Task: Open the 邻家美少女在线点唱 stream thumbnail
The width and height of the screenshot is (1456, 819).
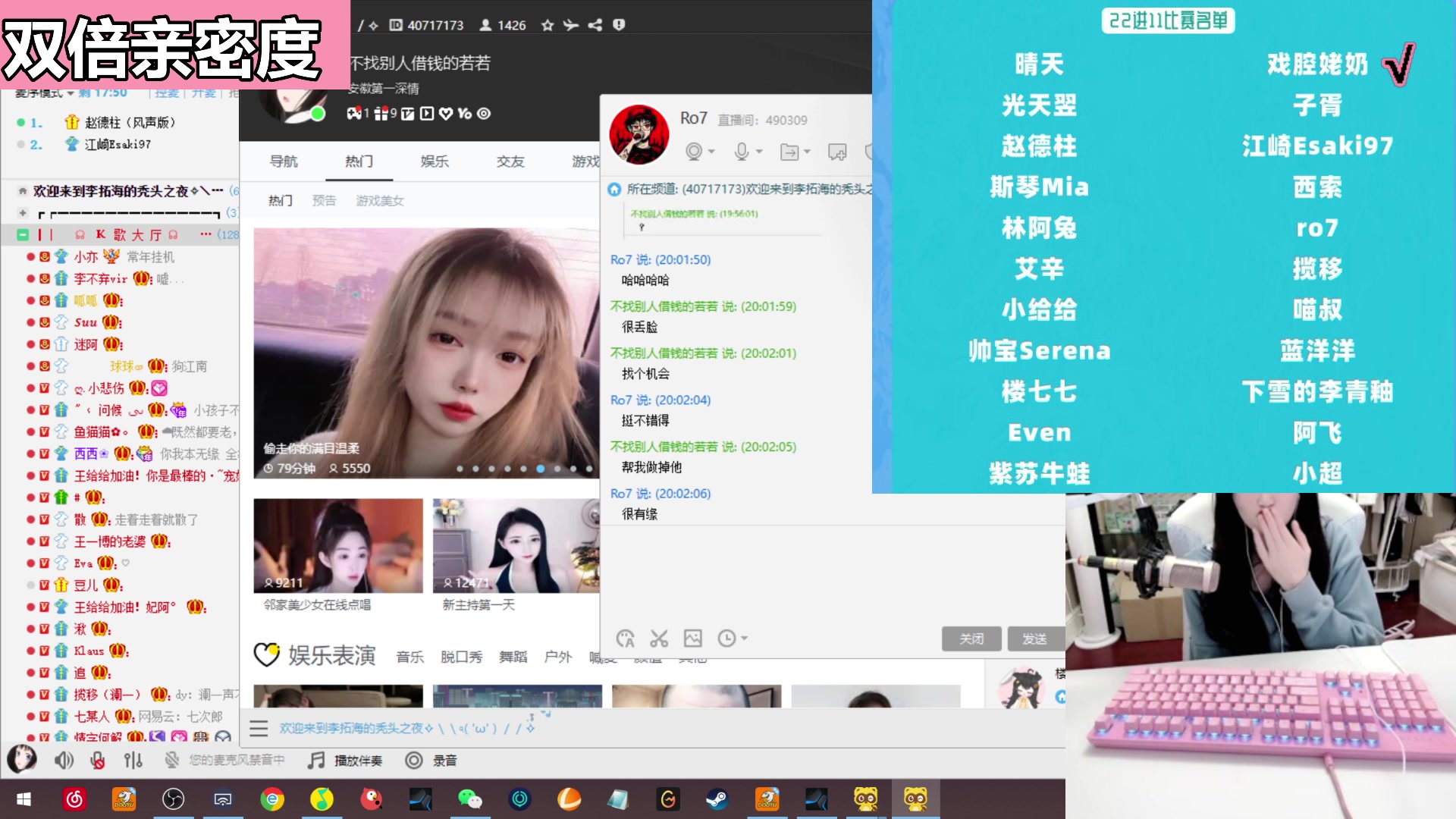Action: click(337, 545)
